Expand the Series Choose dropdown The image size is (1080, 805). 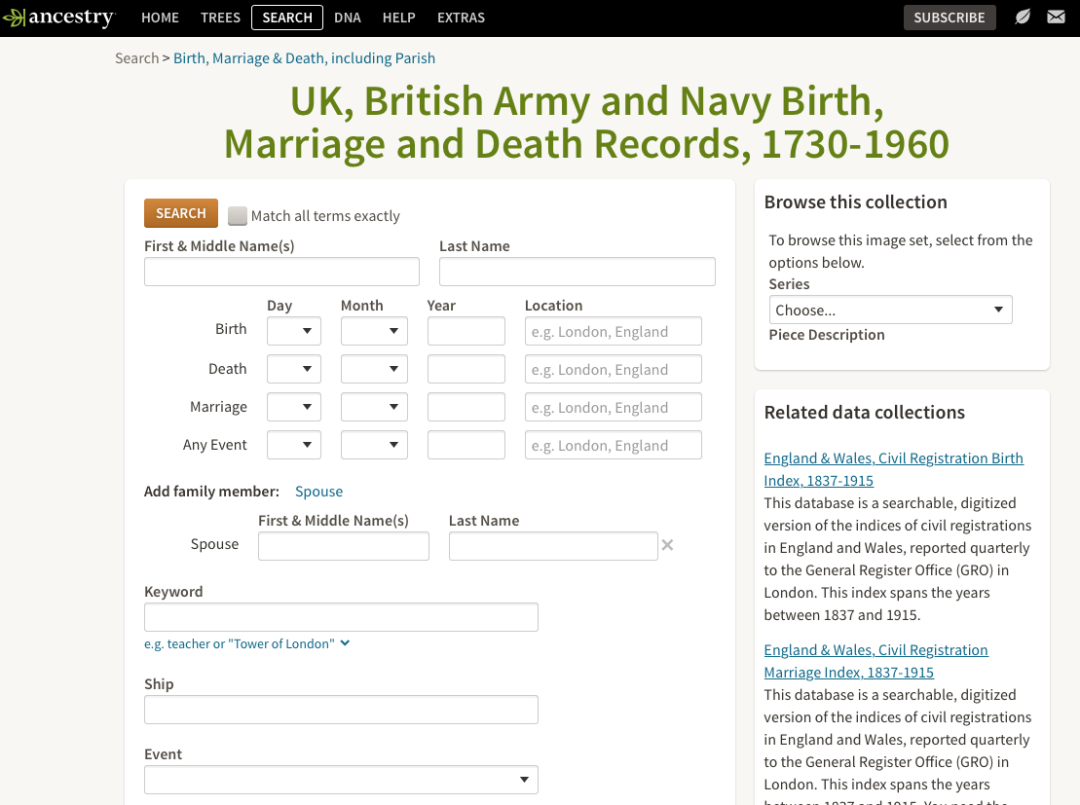point(890,310)
